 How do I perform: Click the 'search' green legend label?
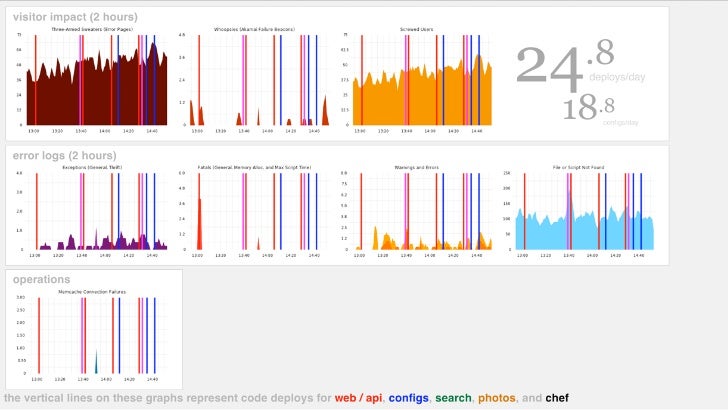point(453,398)
